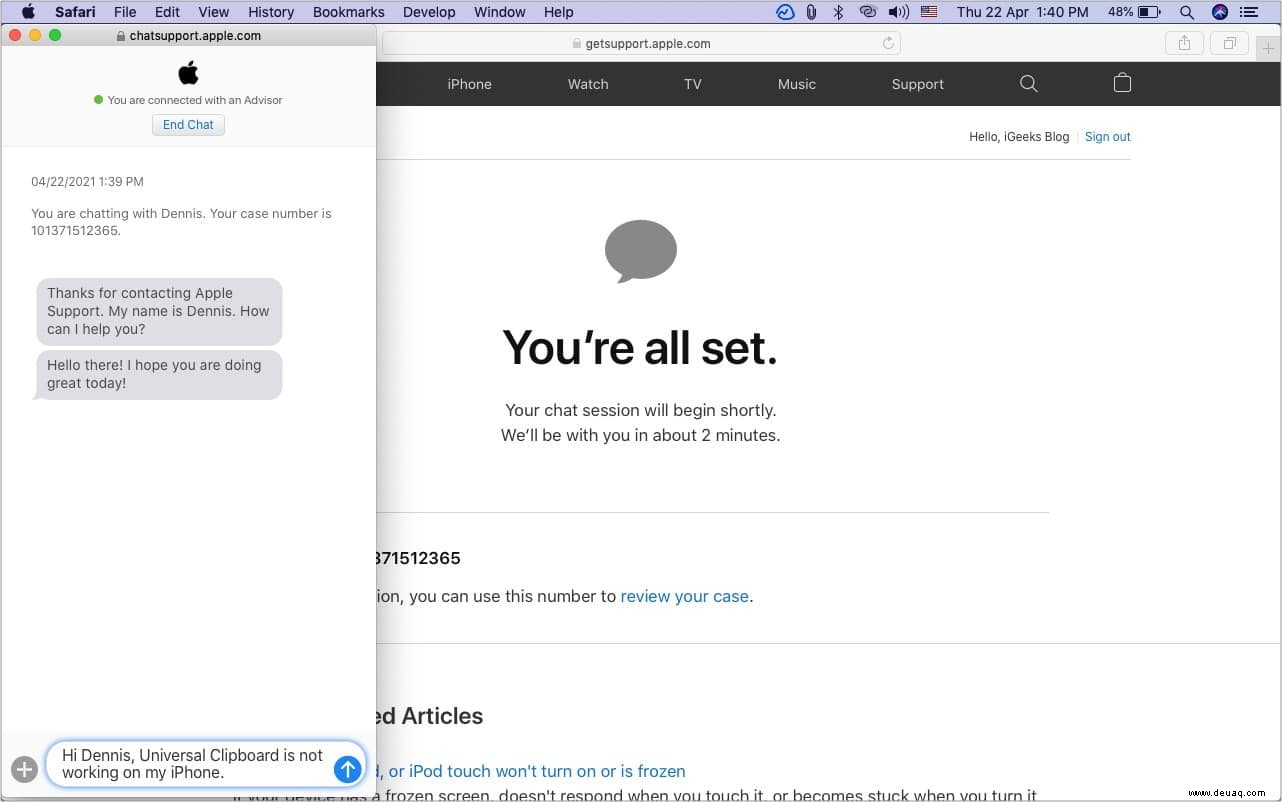Open the Help menu
The width and height of the screenshot is (1282, 802).
(x=558, y=12)
